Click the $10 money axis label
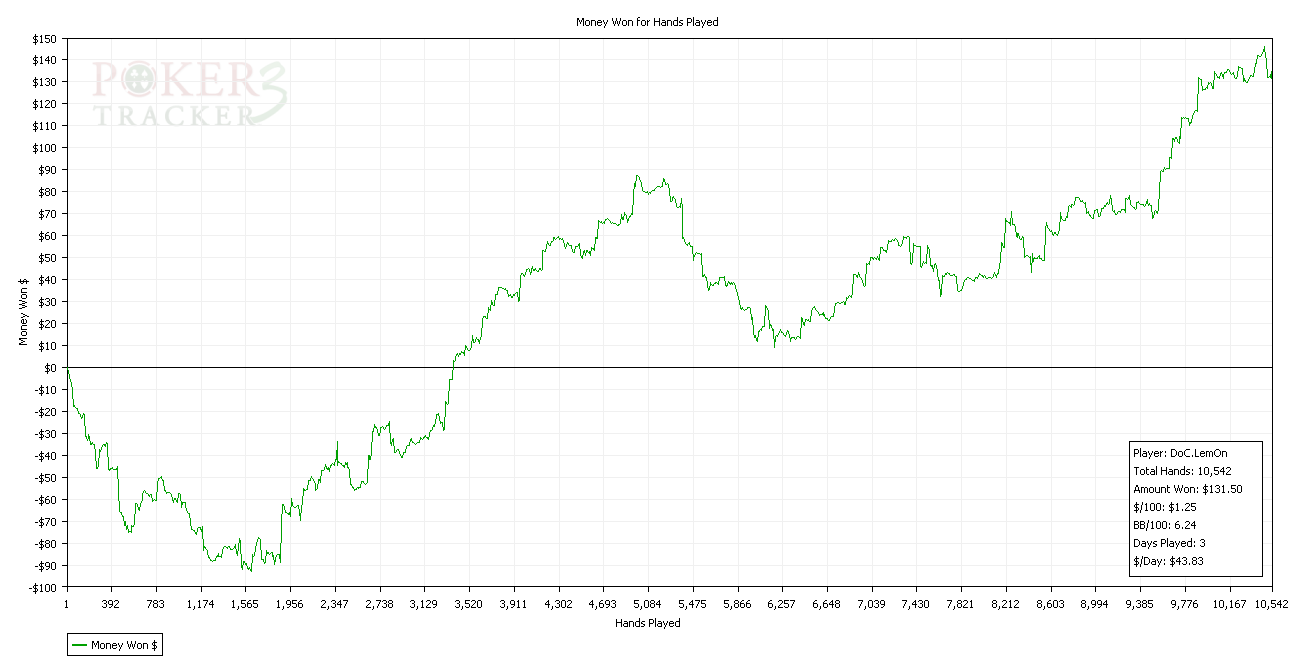Viewport: 1296px width, 672px height. click(x=49, y=347)
